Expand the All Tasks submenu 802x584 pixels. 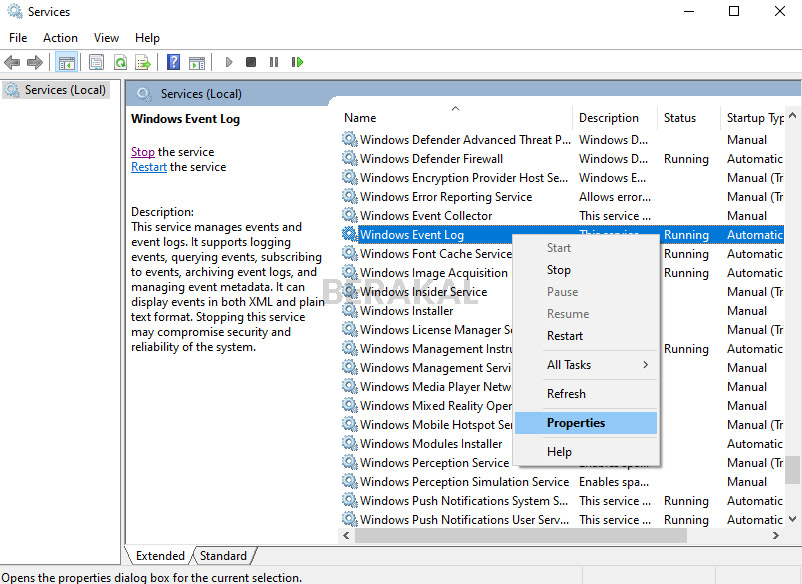coord(570,366)
